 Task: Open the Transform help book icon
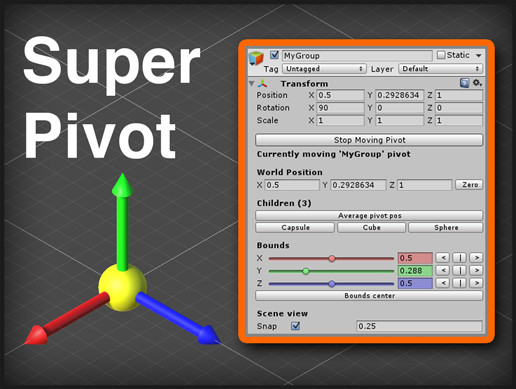pyautogui.click(x=464, y=83)
